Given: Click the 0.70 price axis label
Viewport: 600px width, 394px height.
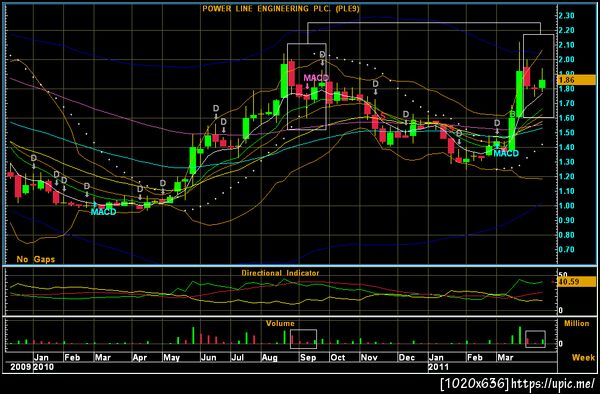Looking at the screenshot, I should 566,249.
